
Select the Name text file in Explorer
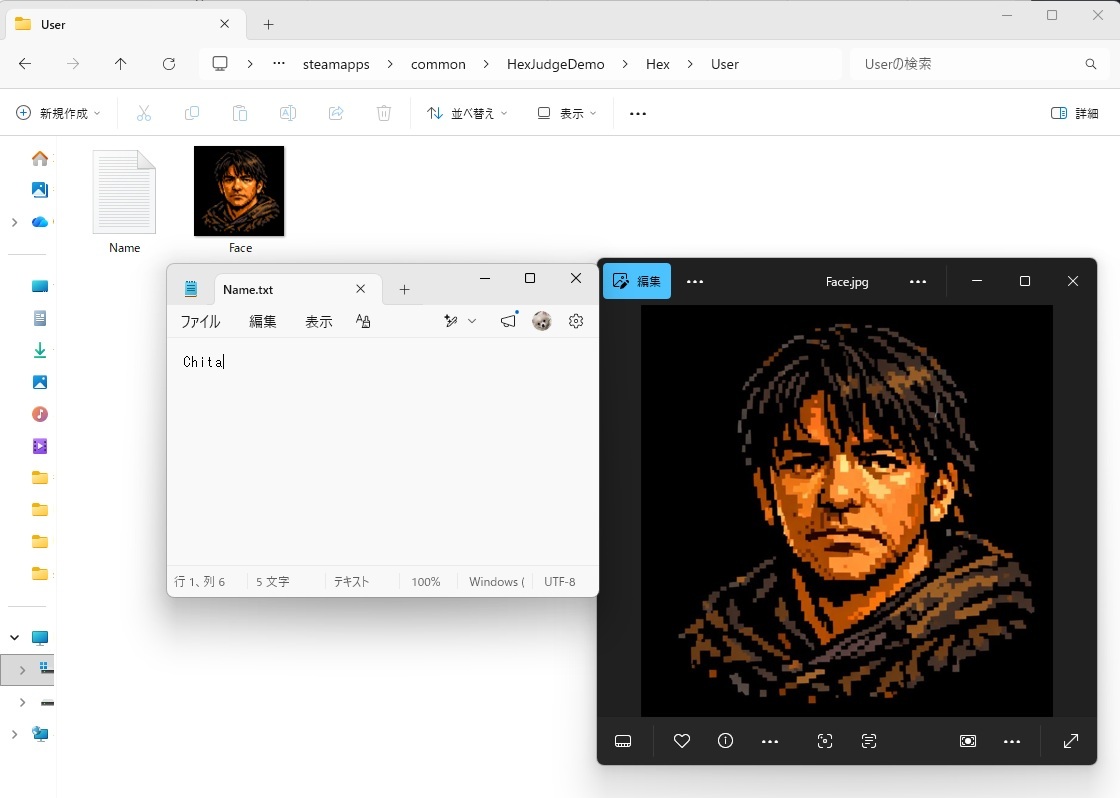(124, 192)
